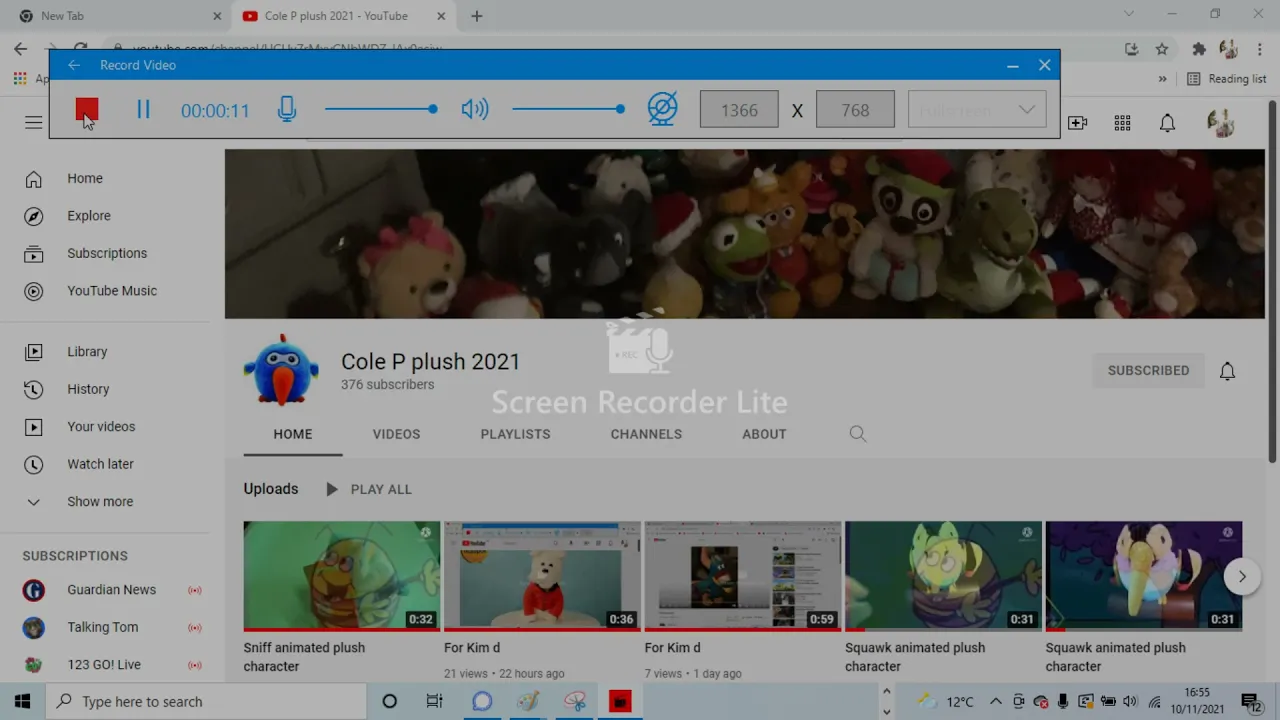Open YouTube Music from sidebar
Image resolution: width=1280 pixels, height=720 pixels.
(x=112, y=291)
